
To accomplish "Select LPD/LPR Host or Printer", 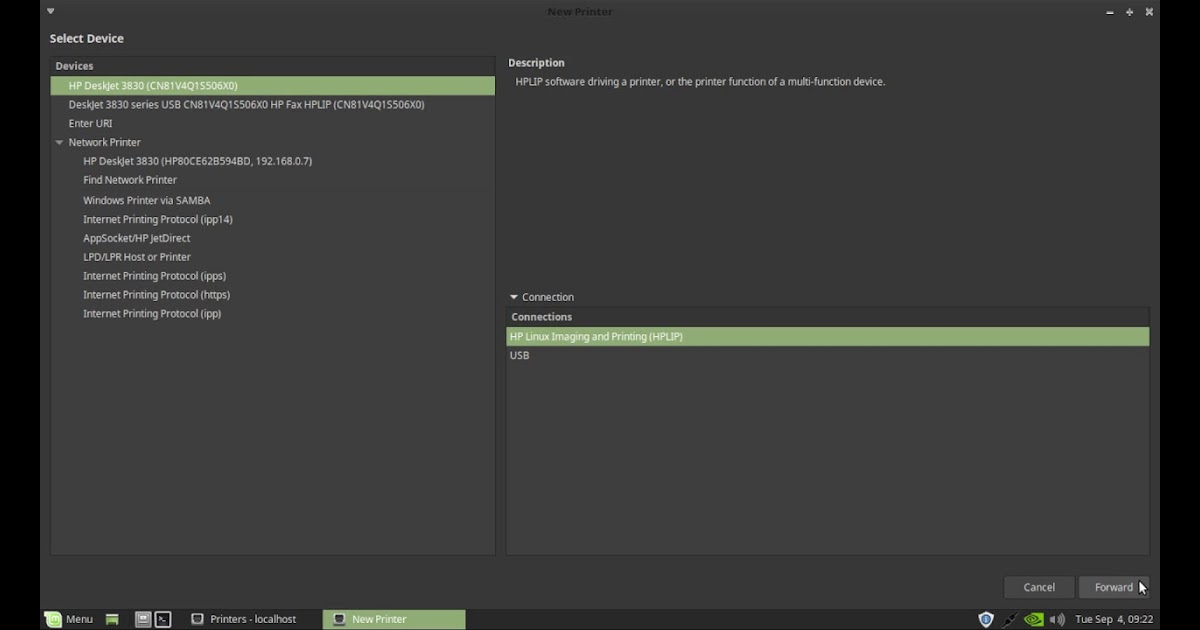I will (272, 257).
